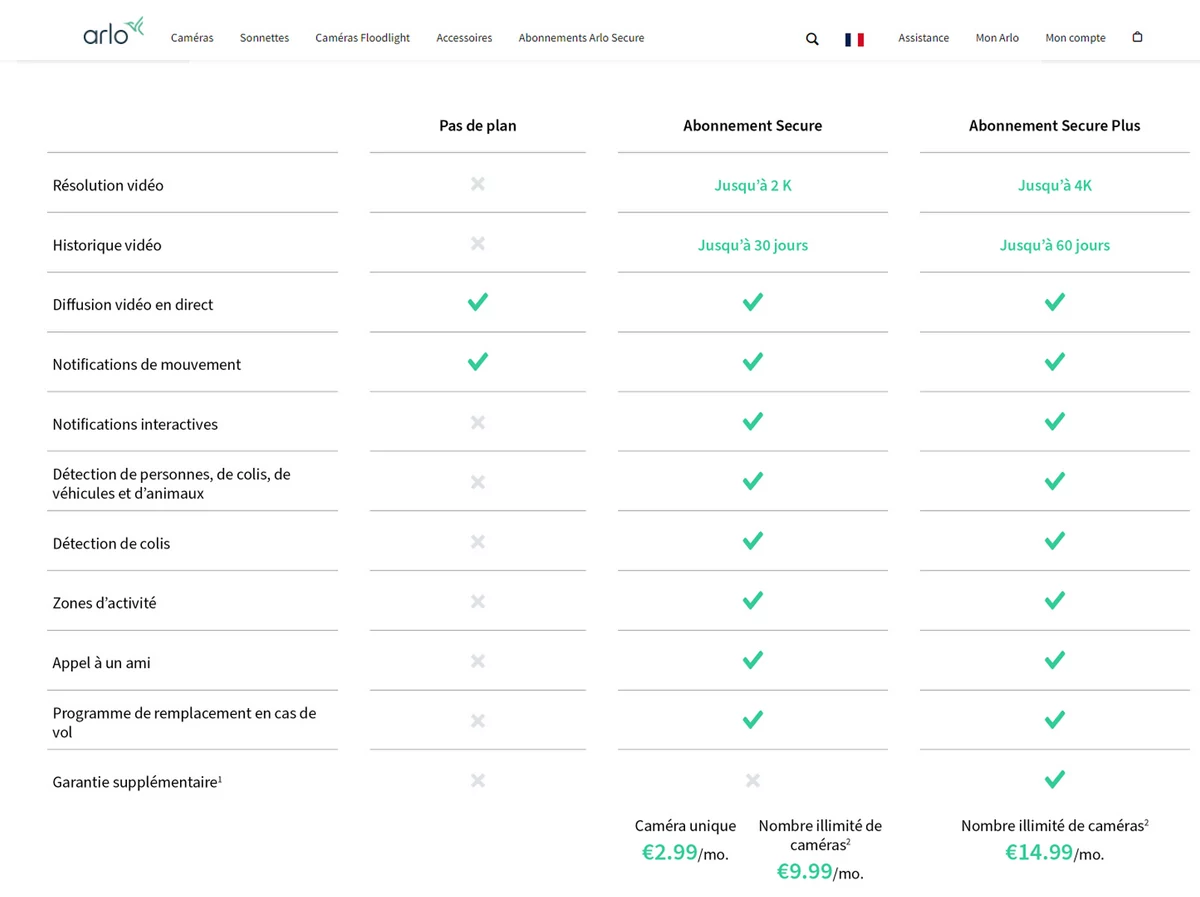Click Pas de plan cross for Zones d'activité
The height and width of the screenshot is (897, 1200).
[478, 601]
